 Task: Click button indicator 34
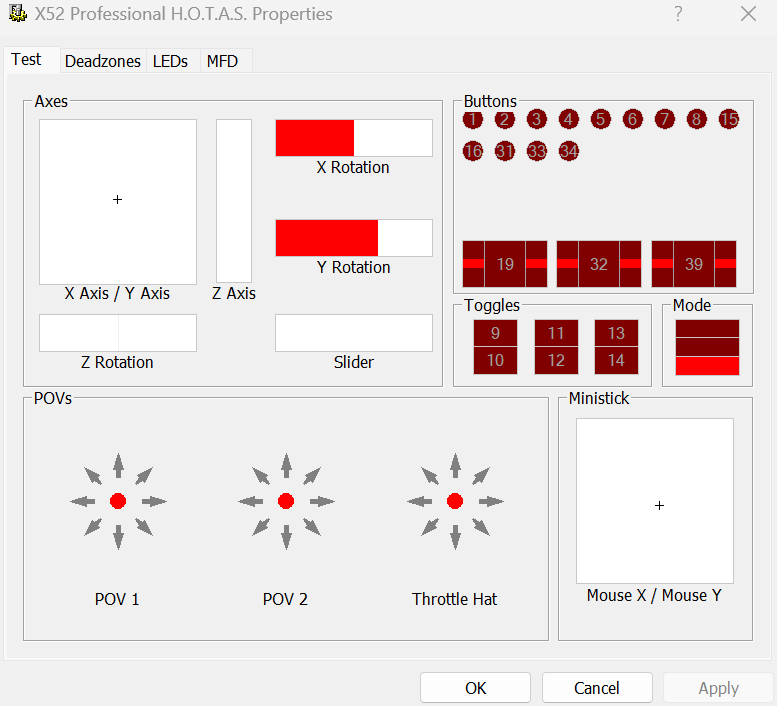click(x=568, y=151)
